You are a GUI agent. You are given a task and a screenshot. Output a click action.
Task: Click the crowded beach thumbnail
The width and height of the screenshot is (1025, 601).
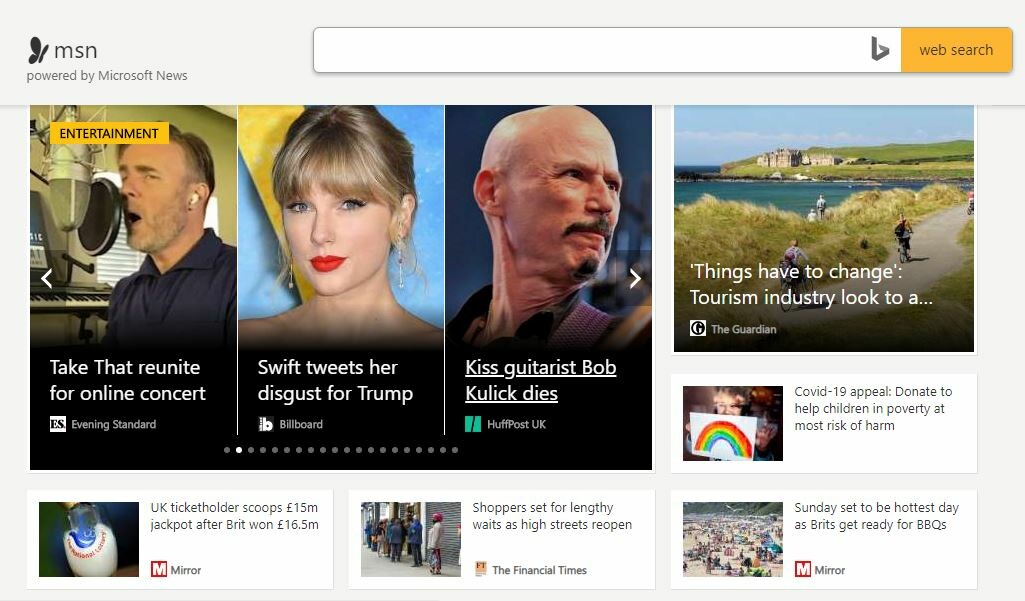click(733, 539)
